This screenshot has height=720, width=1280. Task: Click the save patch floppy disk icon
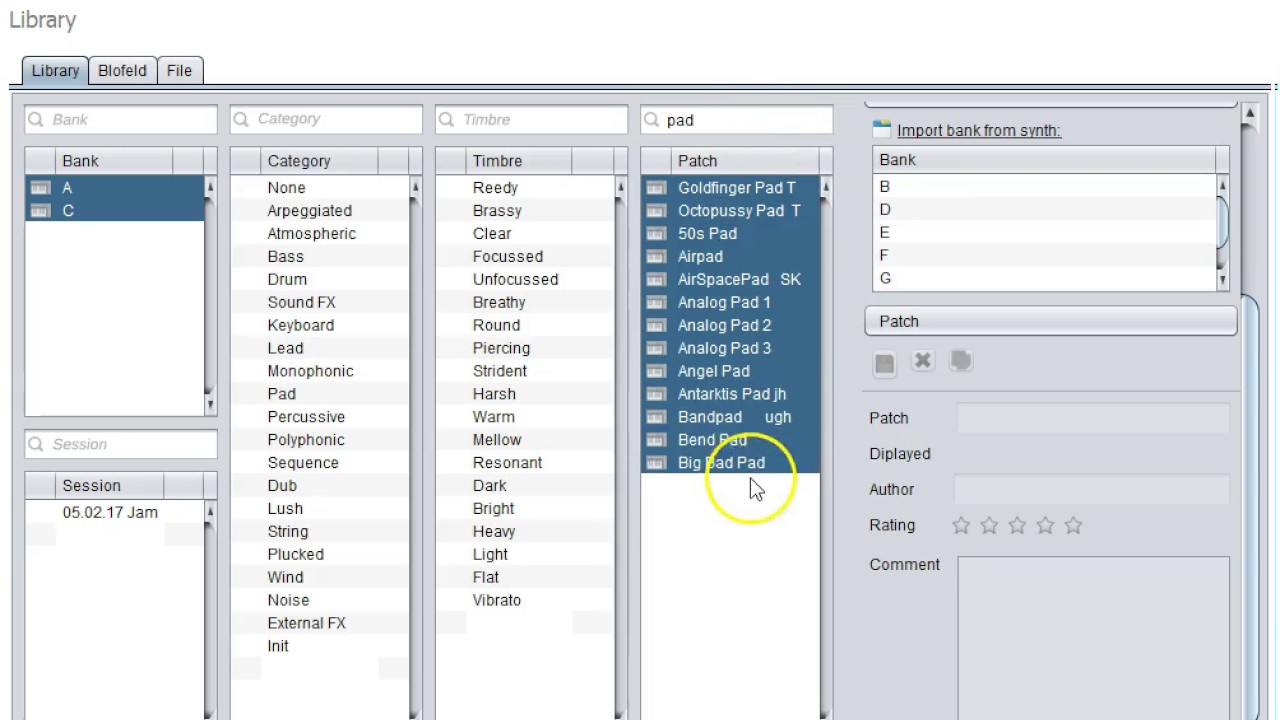point(885,364)
